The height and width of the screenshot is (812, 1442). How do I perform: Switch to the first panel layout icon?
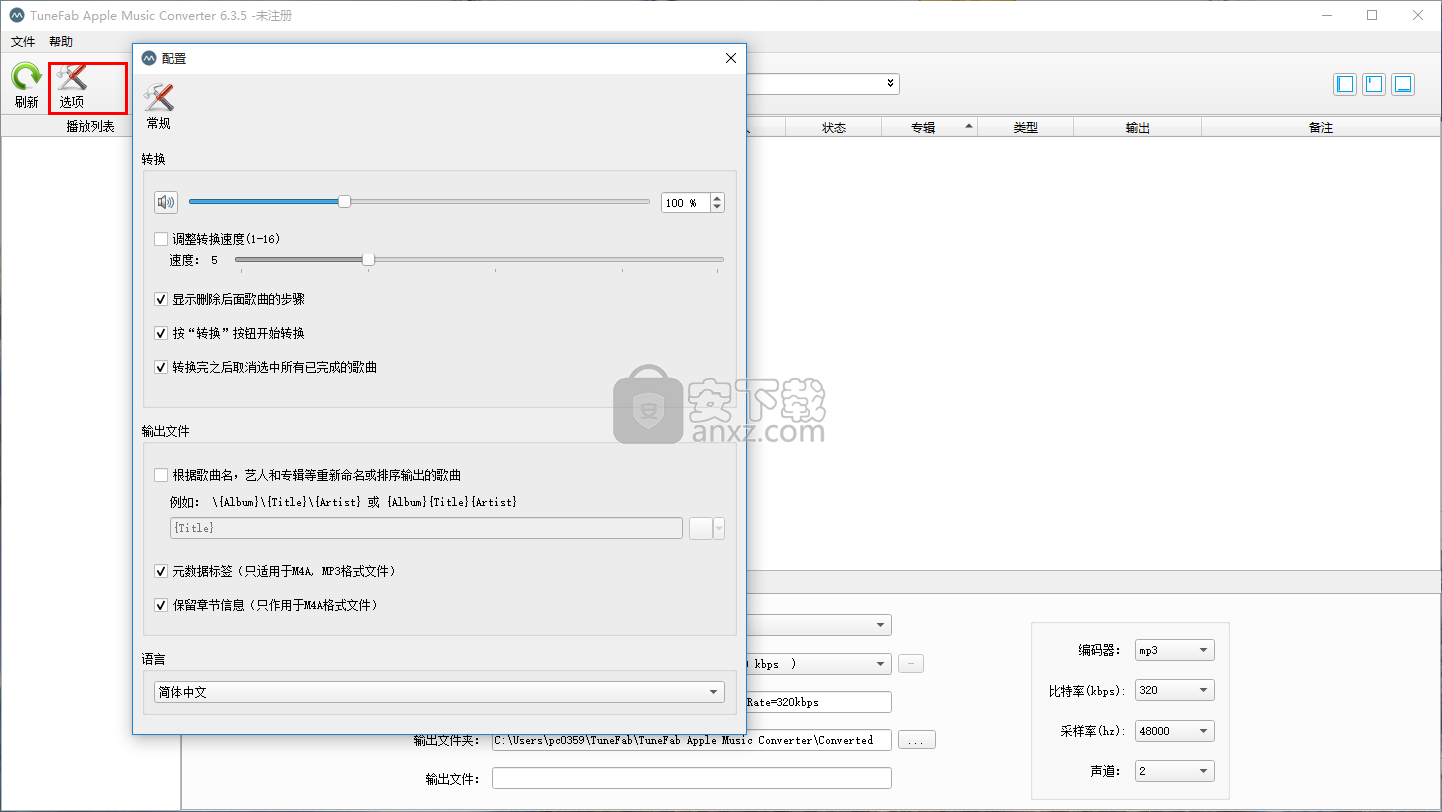click(1345, 84)
